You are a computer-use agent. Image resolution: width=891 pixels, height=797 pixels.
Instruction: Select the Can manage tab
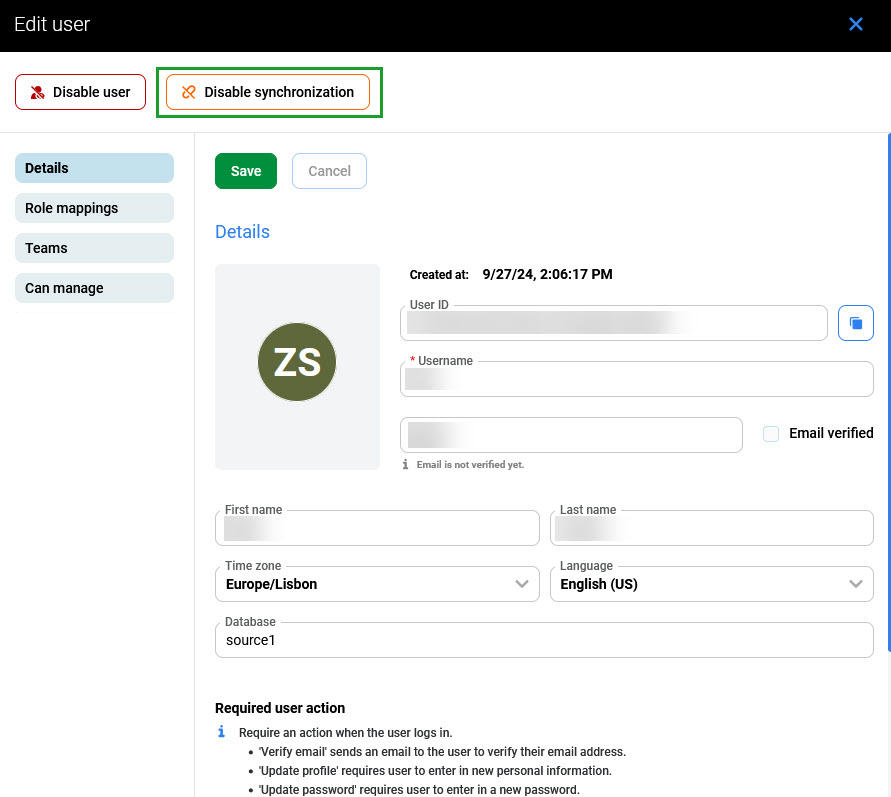pos(94,288)
